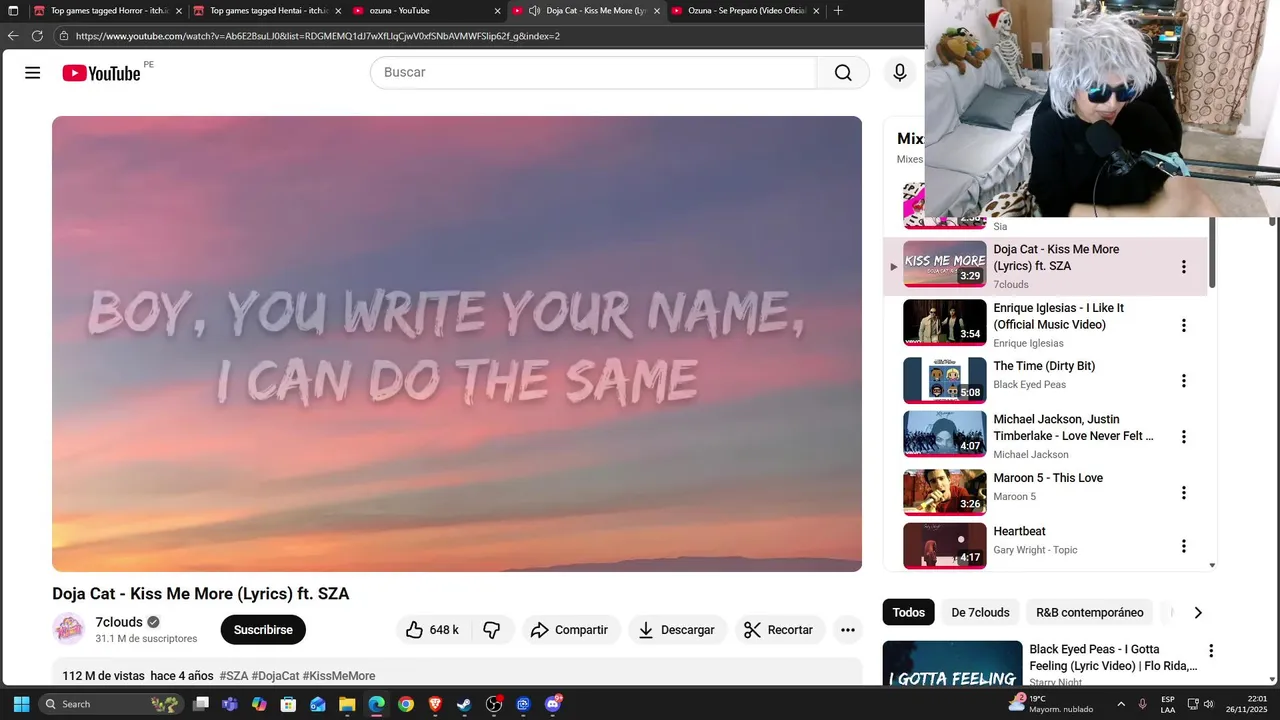Open Discord from the taskbar
The height and width of the screenshot is (720, 1280).
click(x=552, y=704)
